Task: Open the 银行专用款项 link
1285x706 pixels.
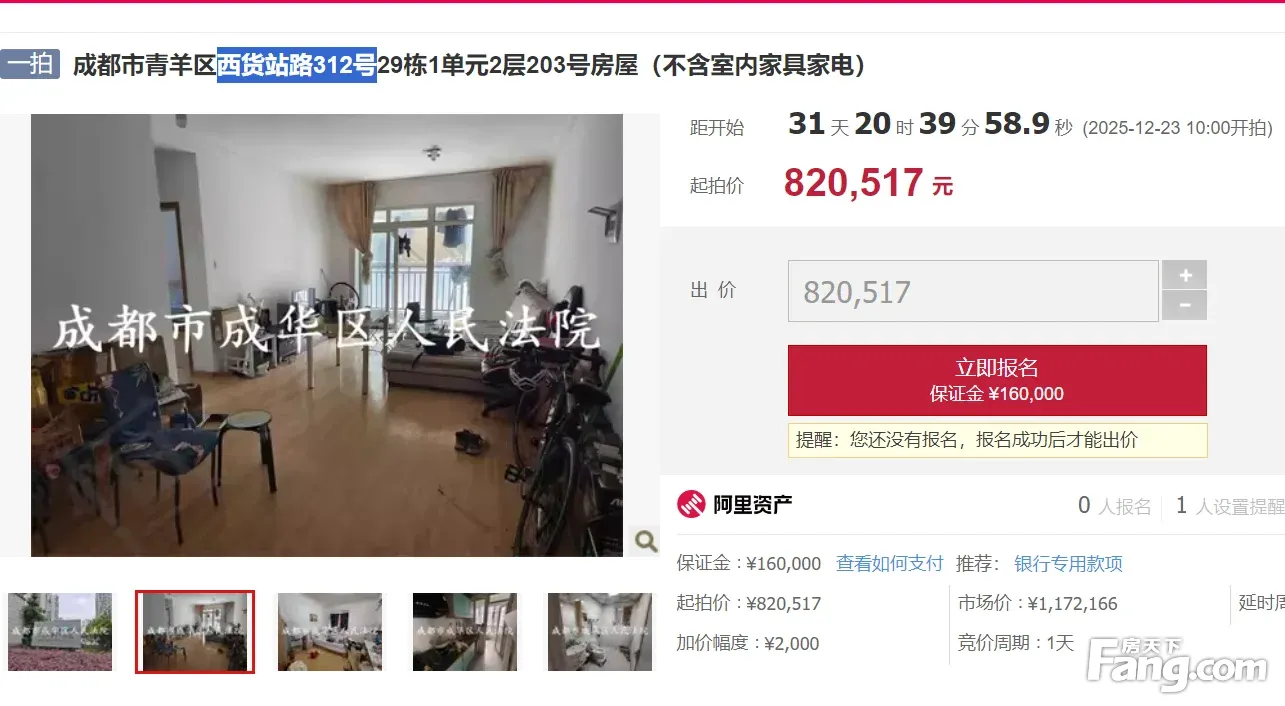Action: [1068, 564]
